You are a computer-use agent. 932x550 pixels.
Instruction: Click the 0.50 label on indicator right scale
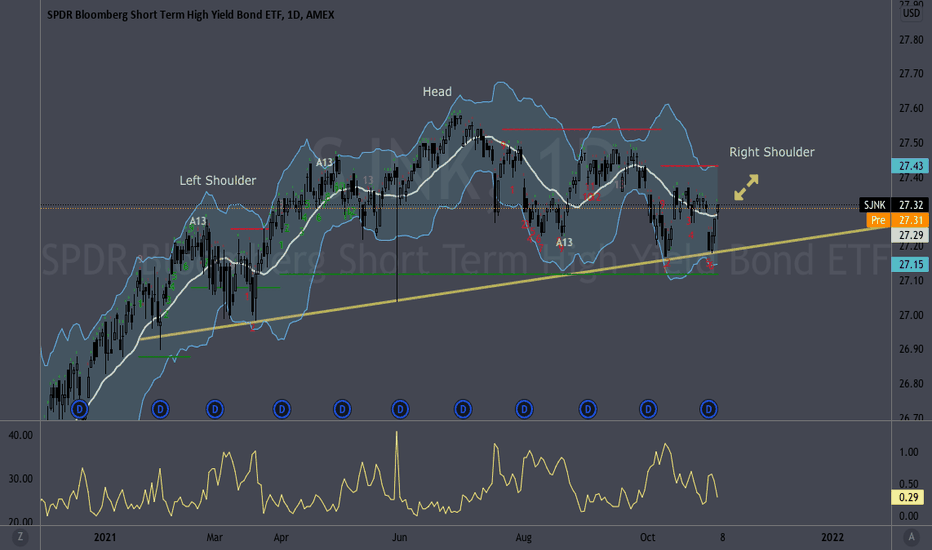coord(909,484)
